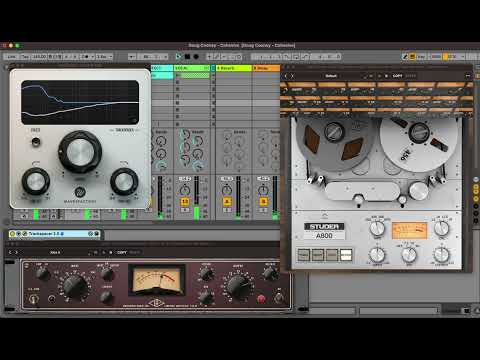Open the Studer preset name dropdown
Viewport: 480px width, 360px height.
(x=331, y=76)
